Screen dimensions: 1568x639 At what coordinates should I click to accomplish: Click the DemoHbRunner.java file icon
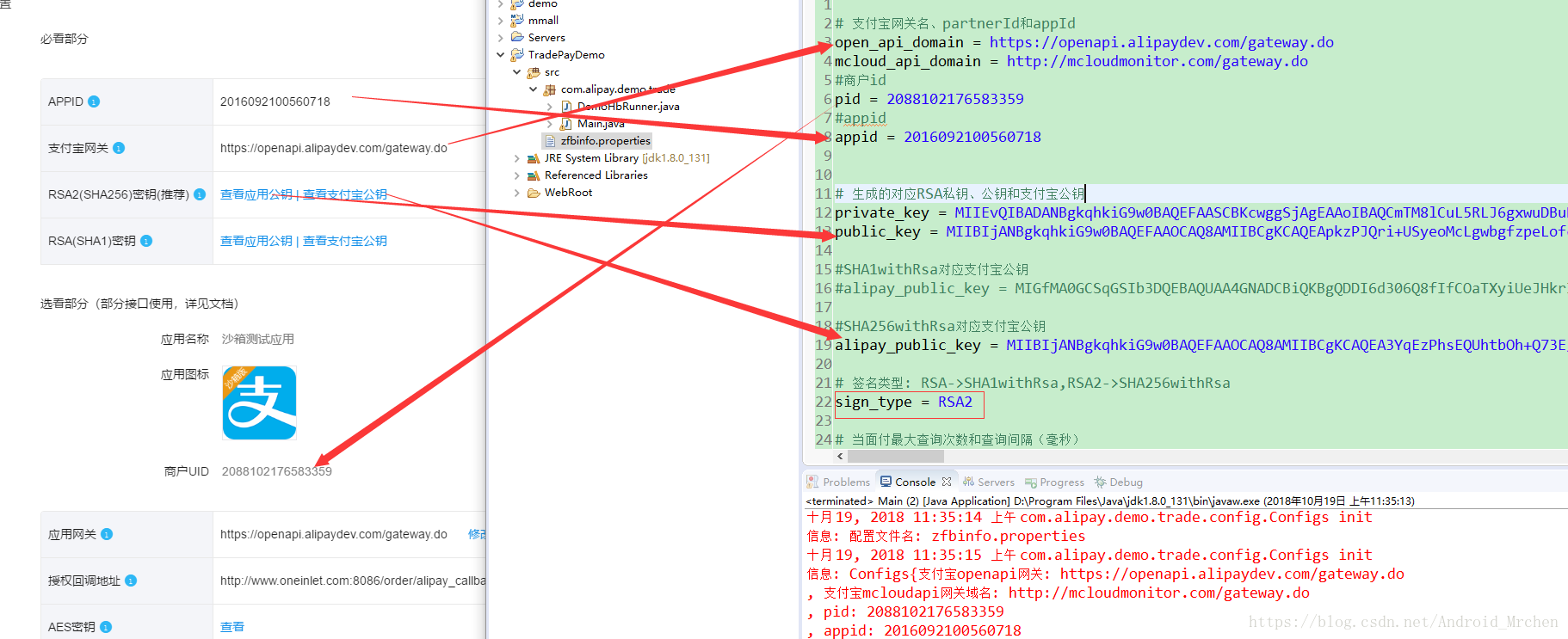click(x=566, y=107)
